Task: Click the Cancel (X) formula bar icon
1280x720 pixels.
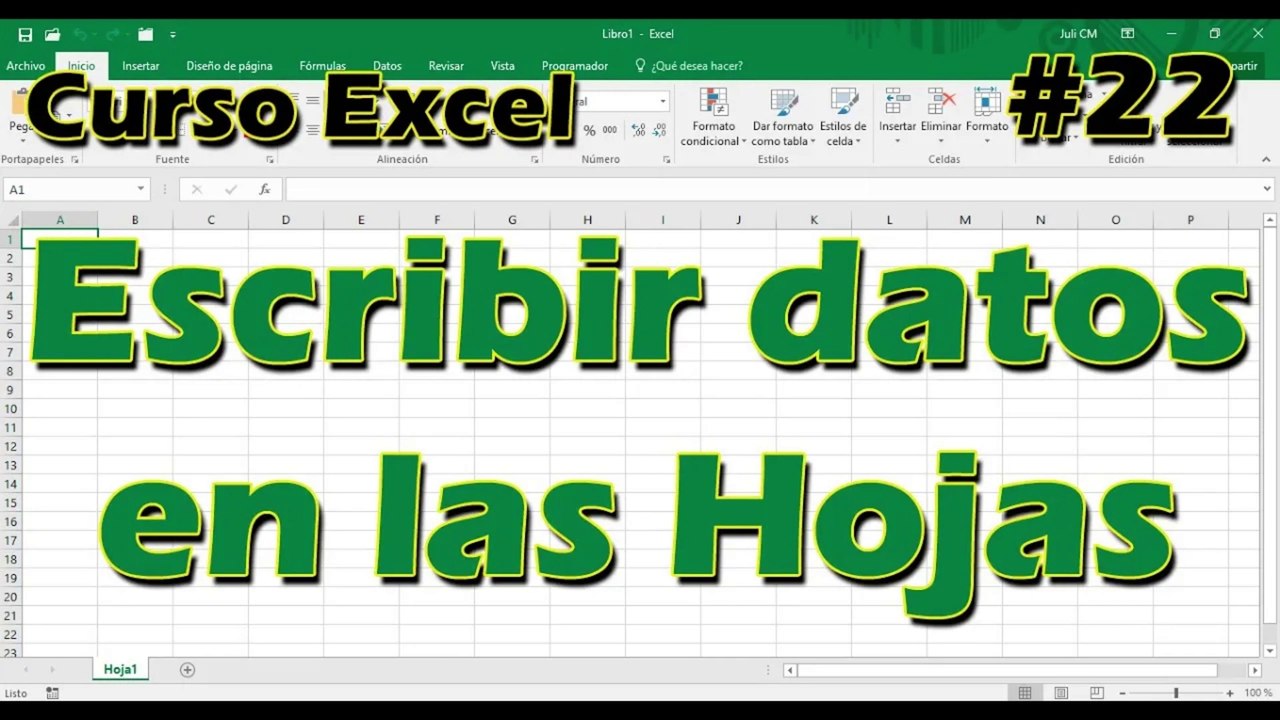Action: point(197,189)
